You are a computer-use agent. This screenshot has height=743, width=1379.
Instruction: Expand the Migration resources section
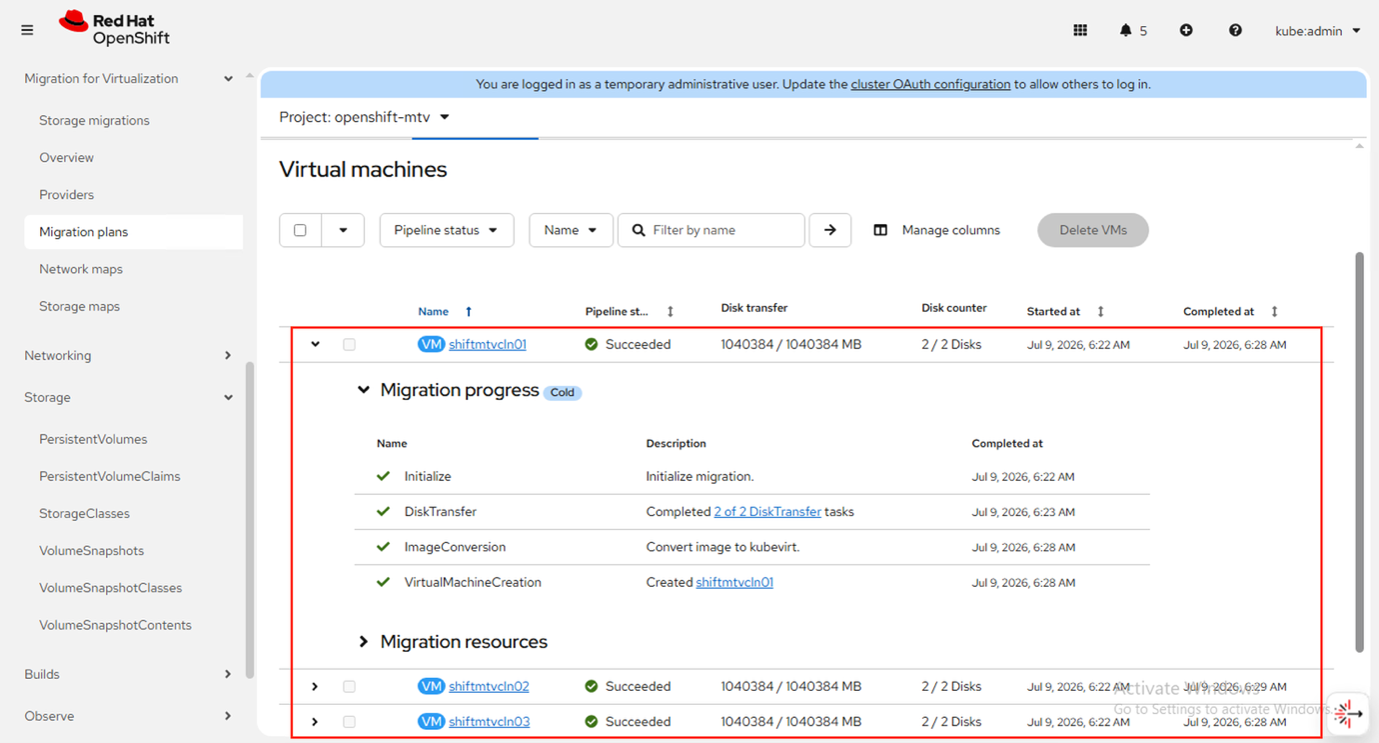click(x=363, y=641)
